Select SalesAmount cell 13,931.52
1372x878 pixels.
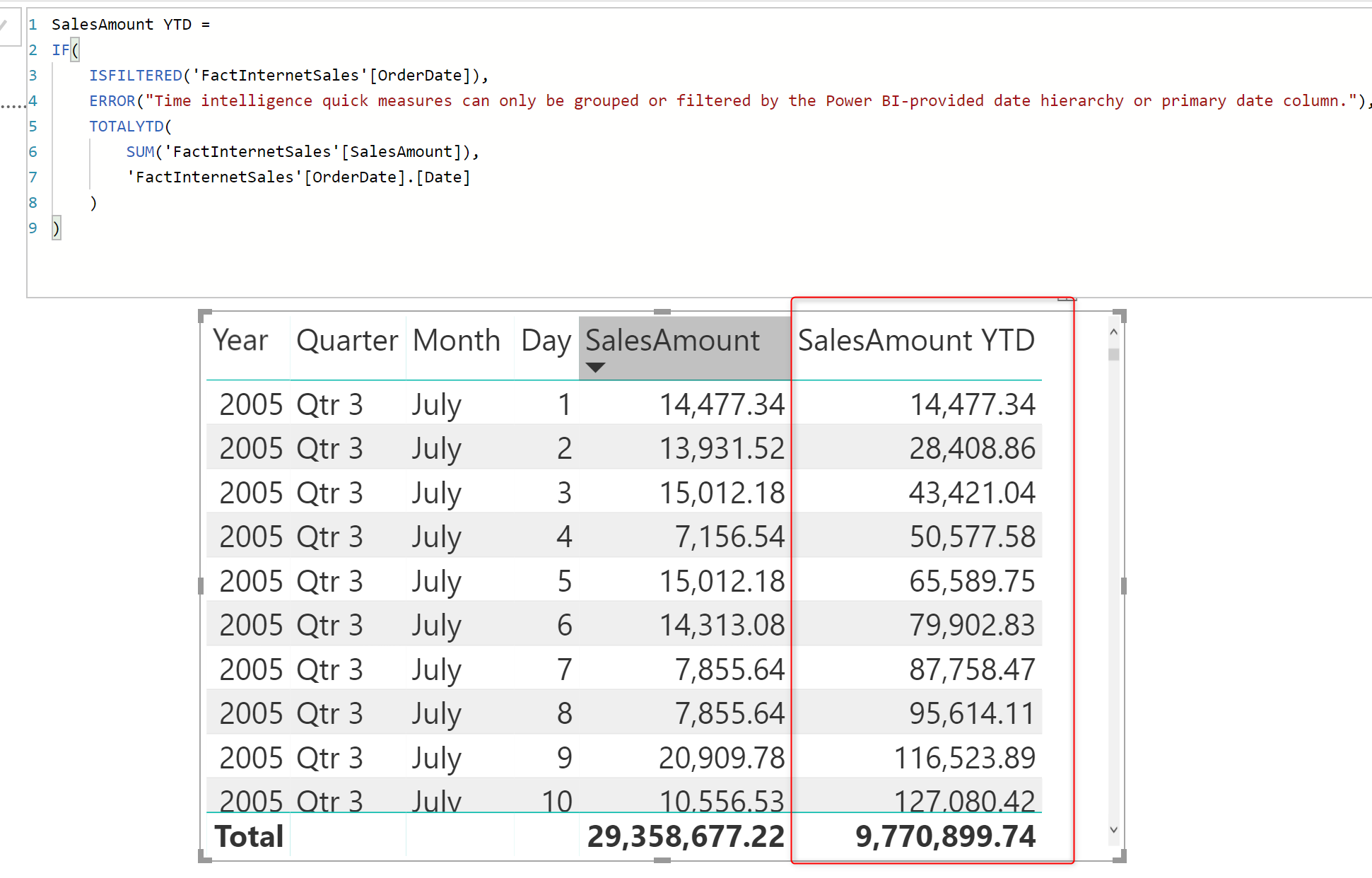(722, 449)
